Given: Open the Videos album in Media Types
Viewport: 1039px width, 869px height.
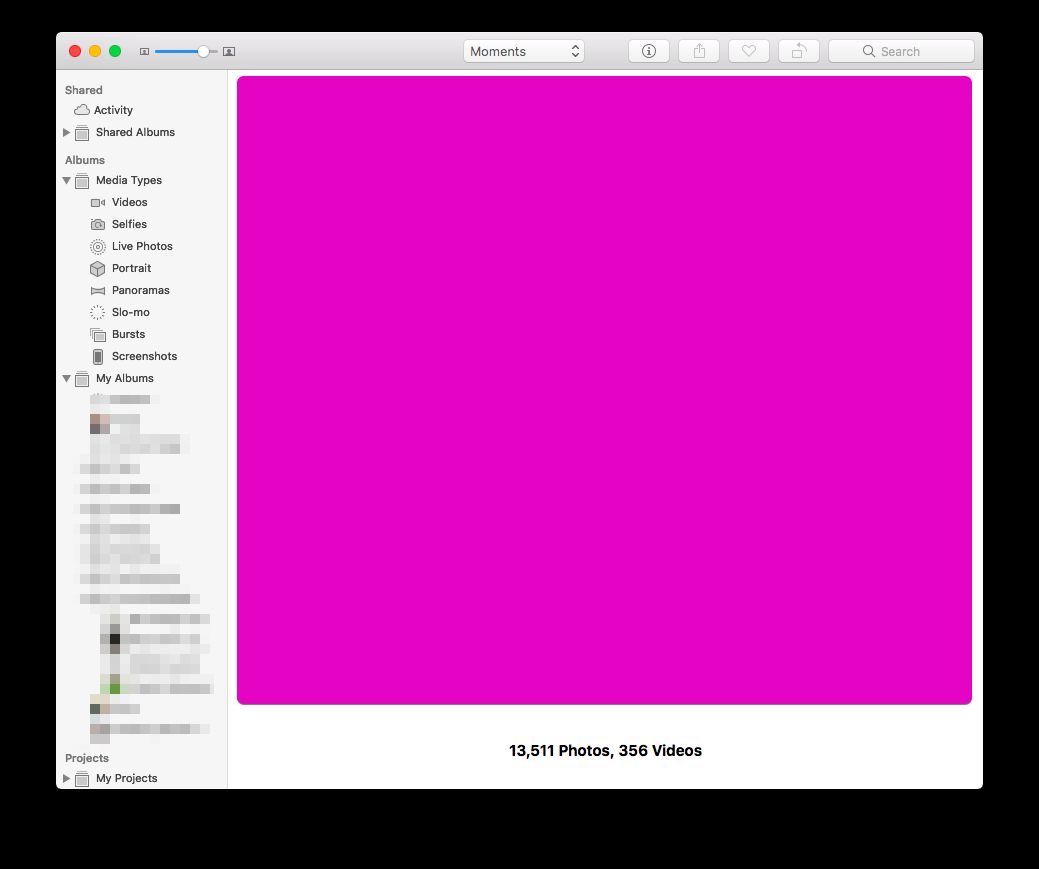Looking at the screenshot, I should pyautogui.click(x=128, y=202).
